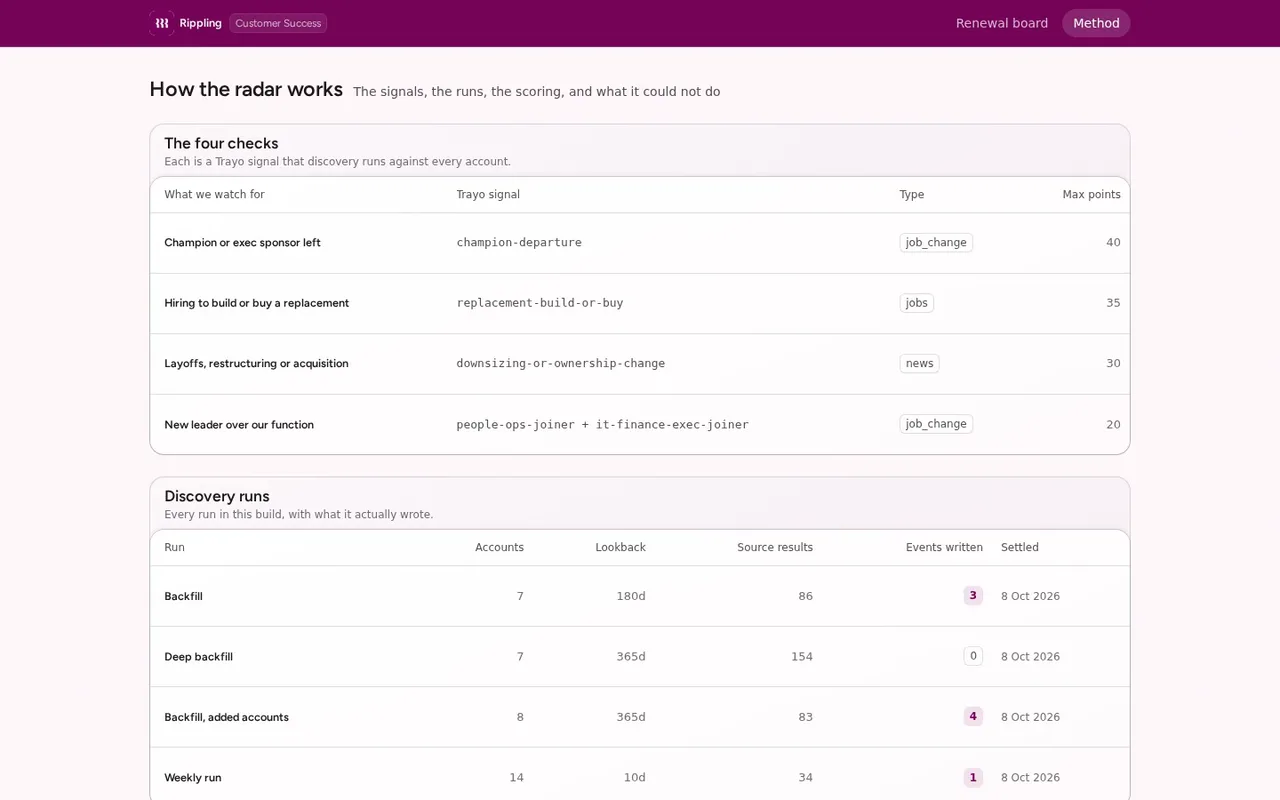Switch to the Method tab
This screenshot has height=800, width=1280.
click(x=1096, y=23)
